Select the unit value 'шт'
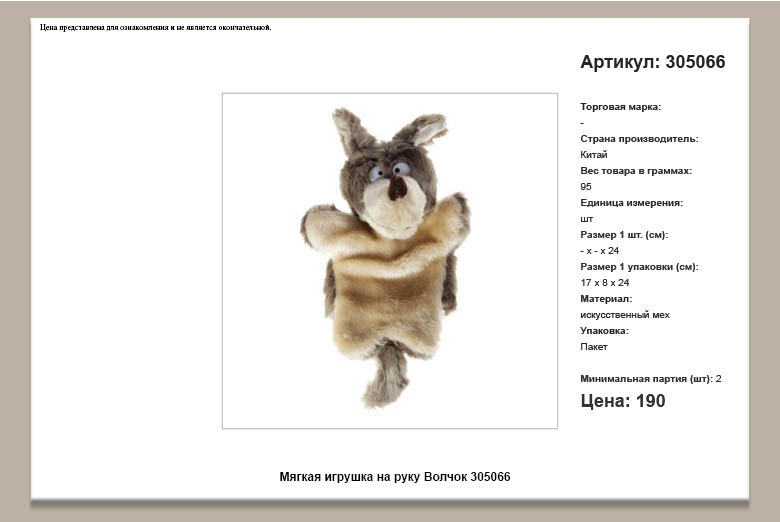780x522 pixels. click(587, 219)
